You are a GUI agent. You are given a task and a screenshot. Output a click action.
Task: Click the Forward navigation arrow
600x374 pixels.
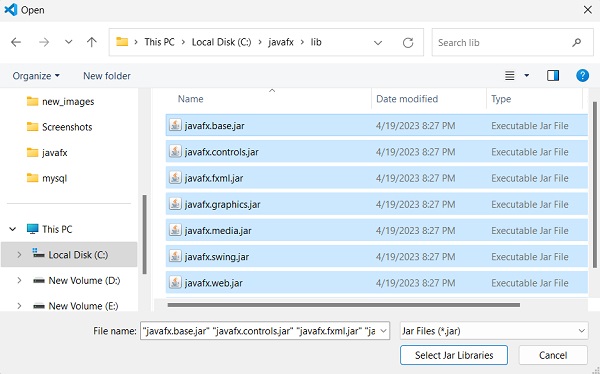point(44,42)
